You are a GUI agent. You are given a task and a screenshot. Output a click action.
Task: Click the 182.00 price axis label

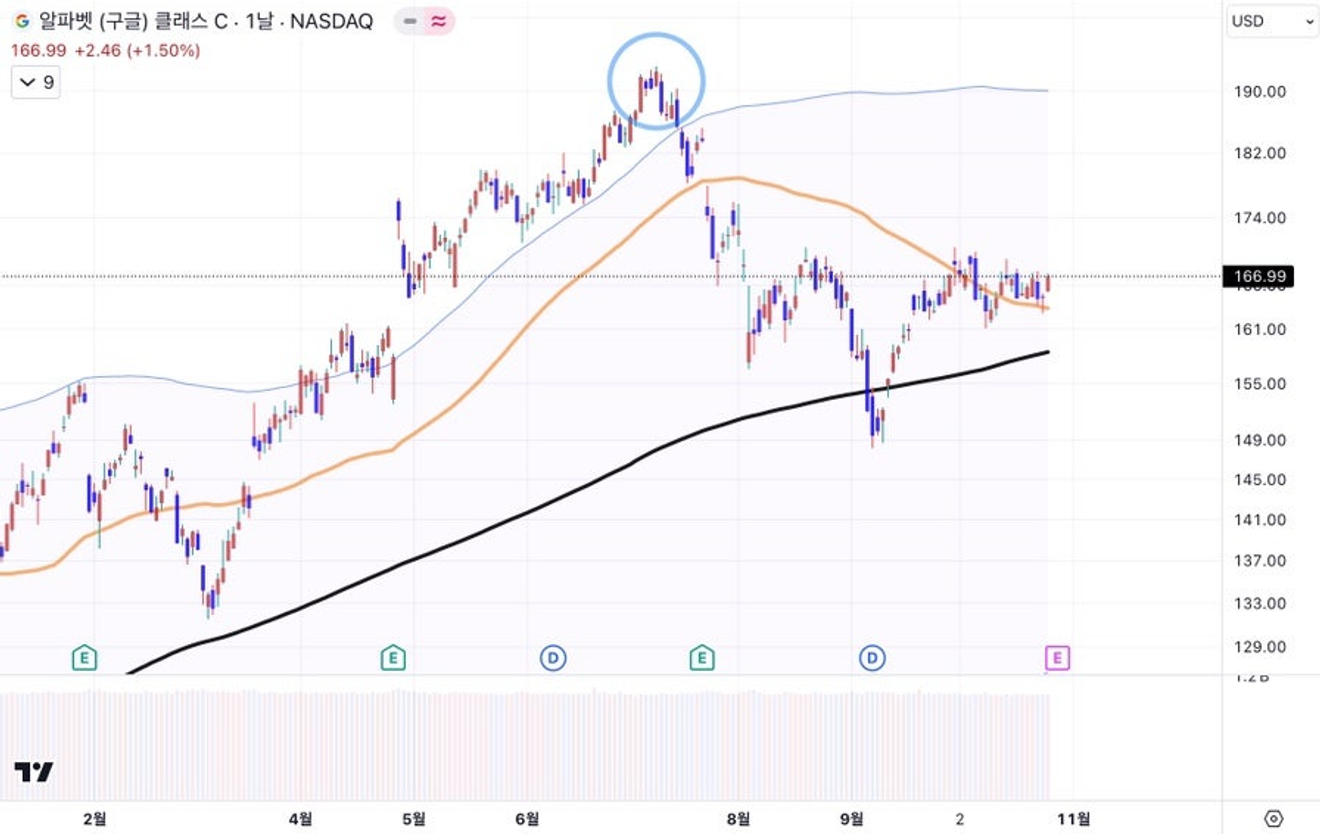[x=1258, y=153]
